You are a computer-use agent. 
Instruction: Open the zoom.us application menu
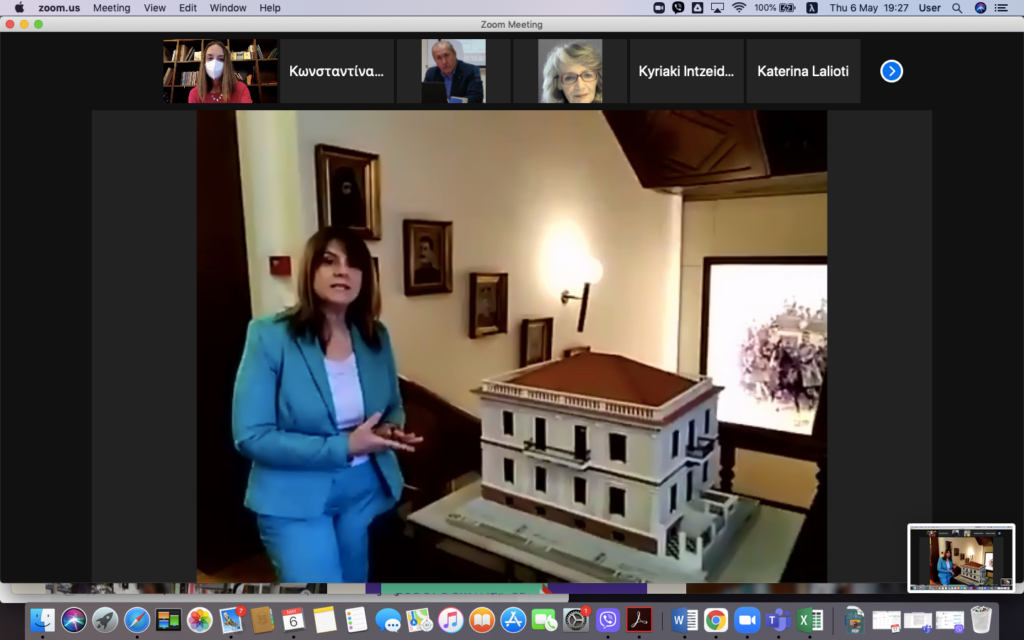59,8
